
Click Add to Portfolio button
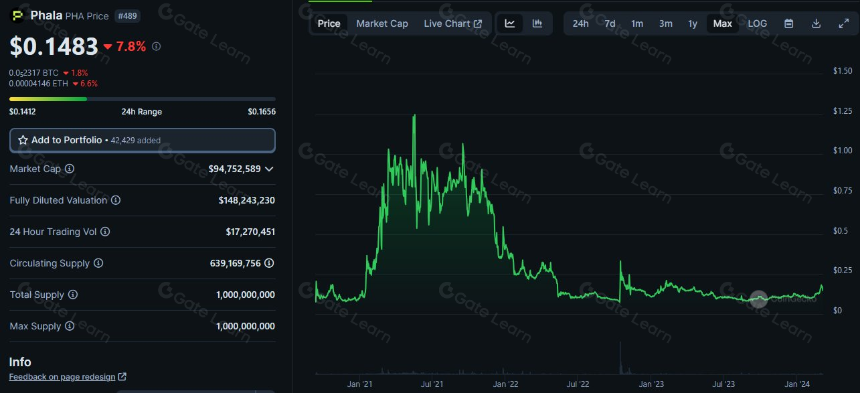pyautogui.click(x=143, y=140)
